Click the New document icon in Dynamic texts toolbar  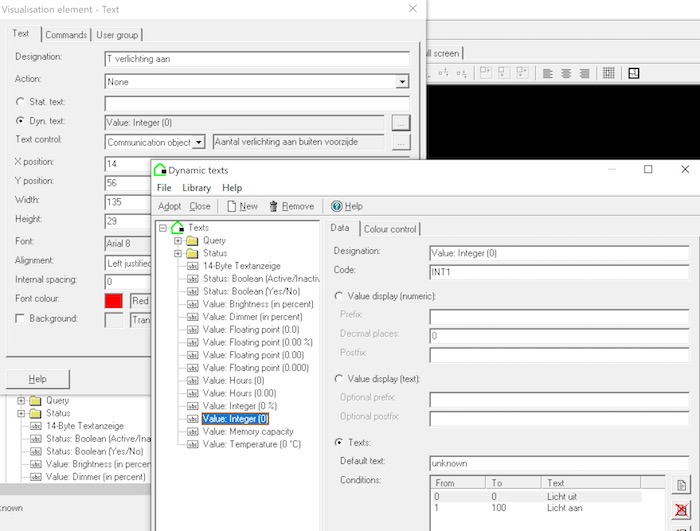point(231,206)
